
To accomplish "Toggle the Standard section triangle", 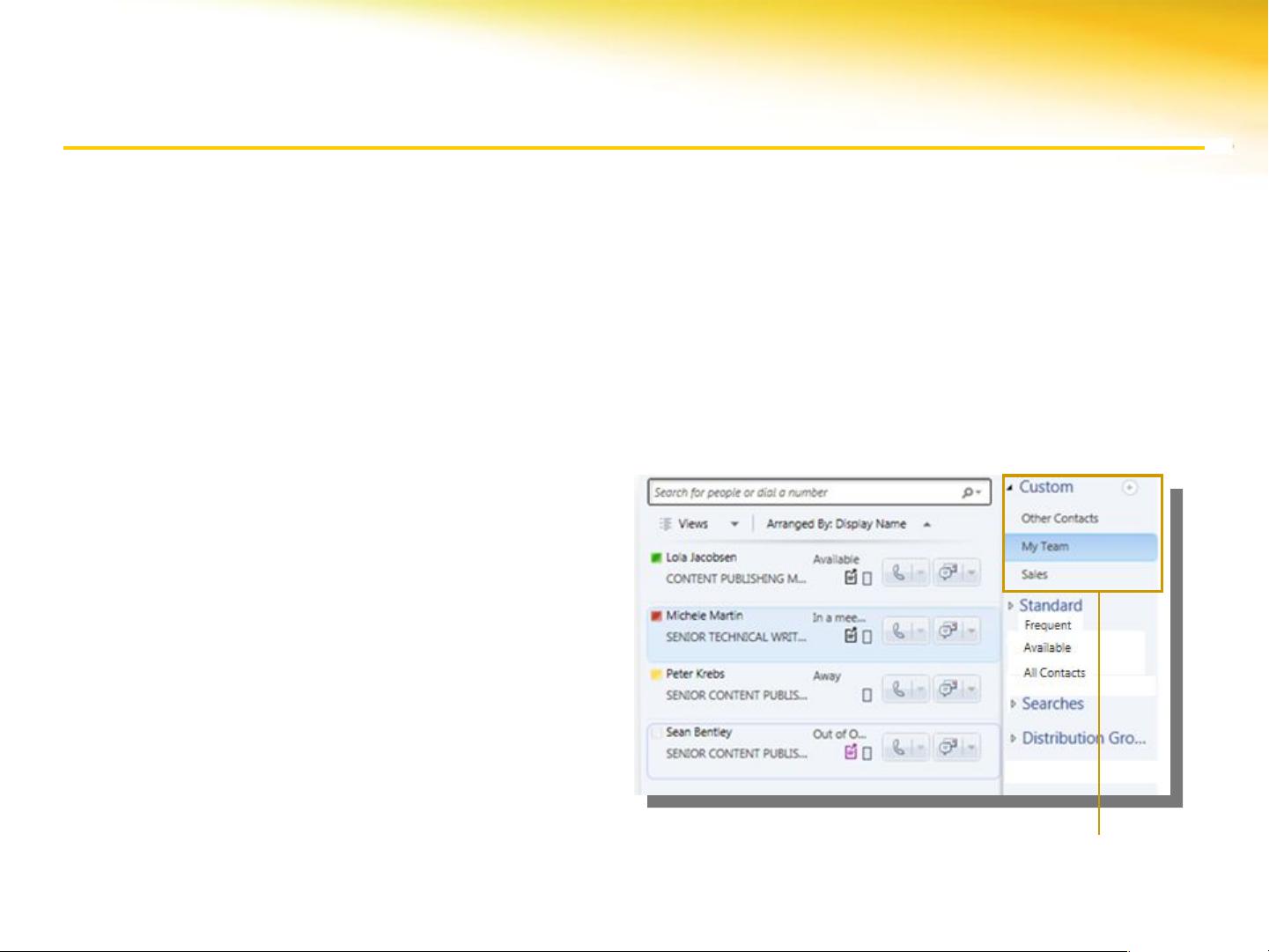I will click(x=1010, y=605).
